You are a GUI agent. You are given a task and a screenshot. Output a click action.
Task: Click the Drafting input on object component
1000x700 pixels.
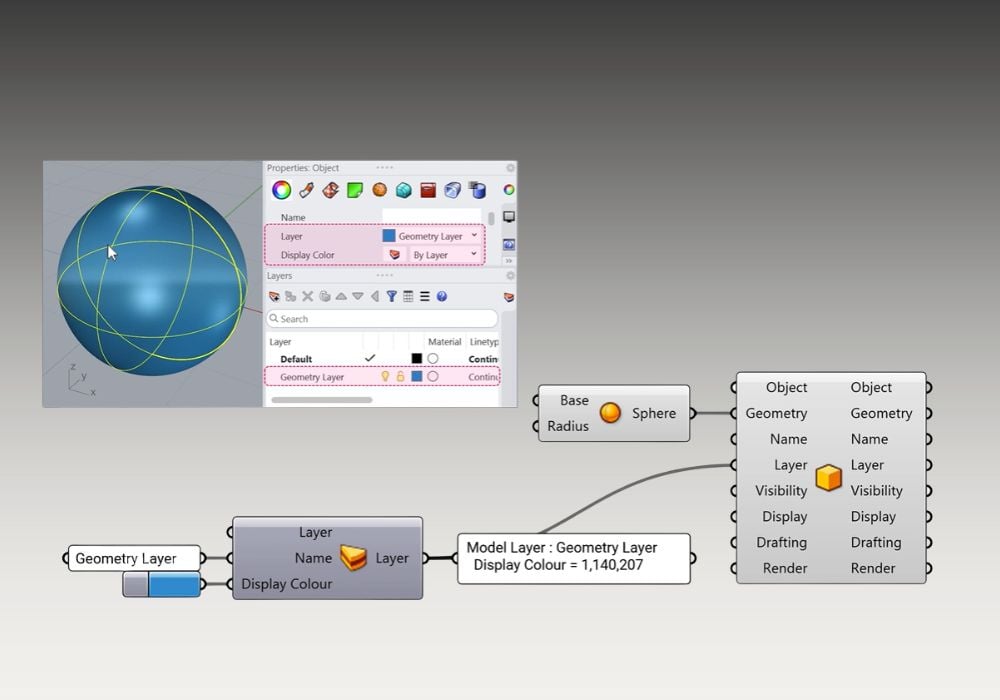point(781,543)
